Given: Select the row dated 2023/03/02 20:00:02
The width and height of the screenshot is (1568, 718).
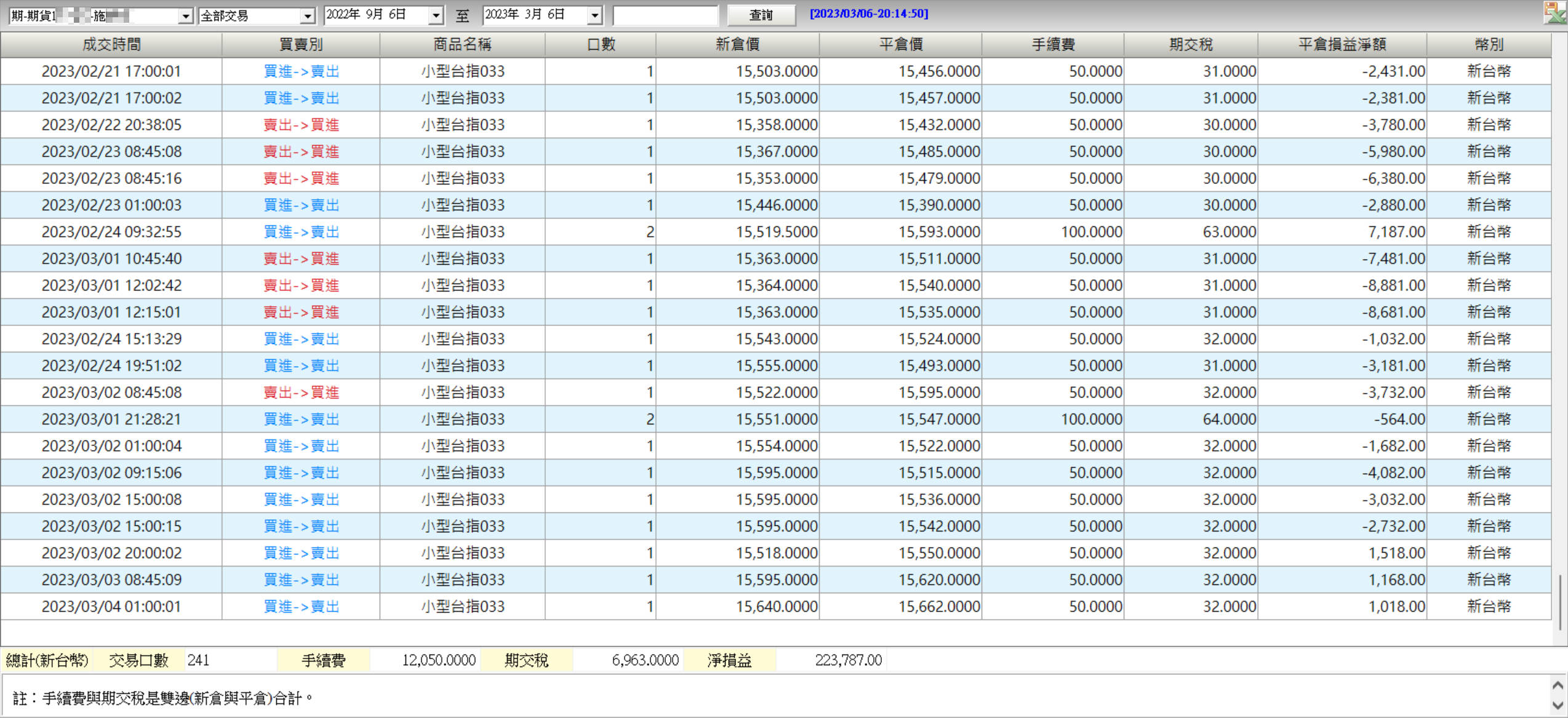Looking at the screenshot, I should [x=775, y=553].
